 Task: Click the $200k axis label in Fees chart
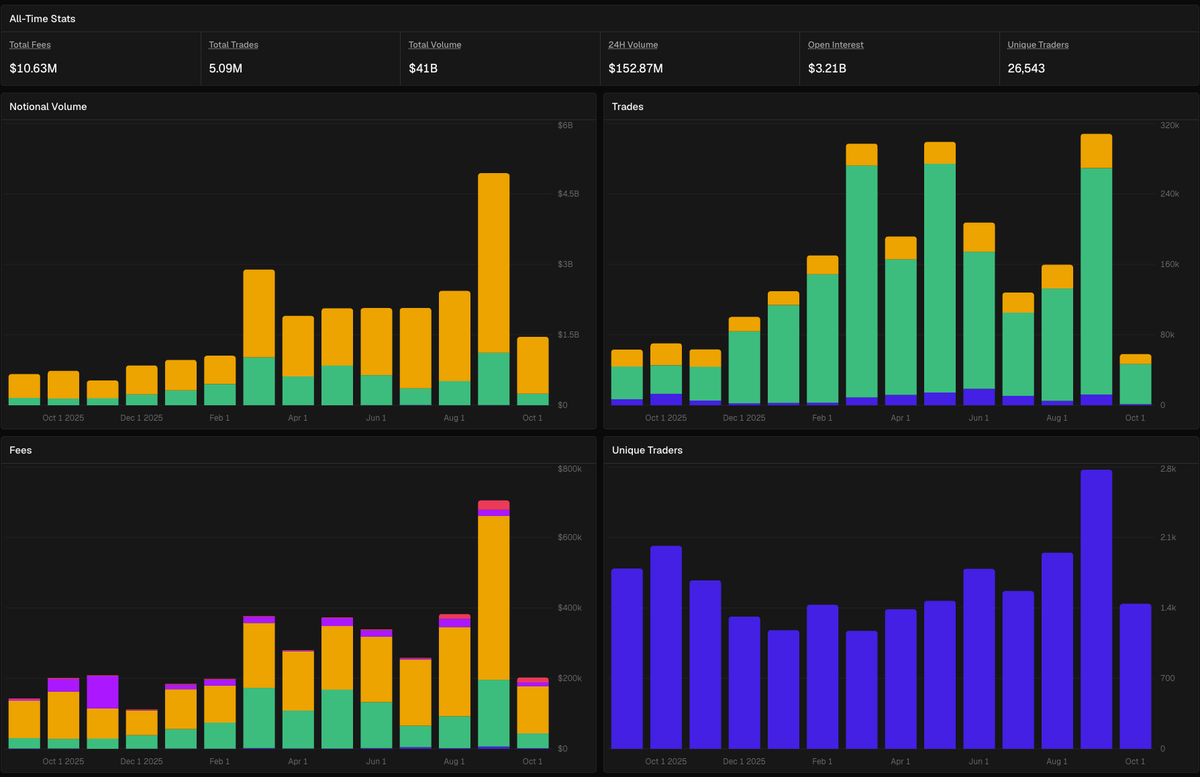(569, 678)
